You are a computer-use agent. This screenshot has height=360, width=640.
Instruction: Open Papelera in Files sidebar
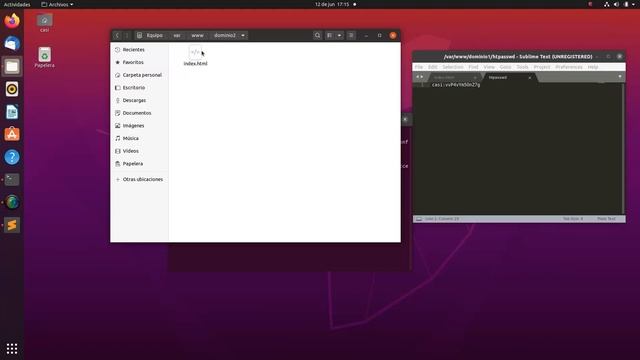click(x=140, y=163)
